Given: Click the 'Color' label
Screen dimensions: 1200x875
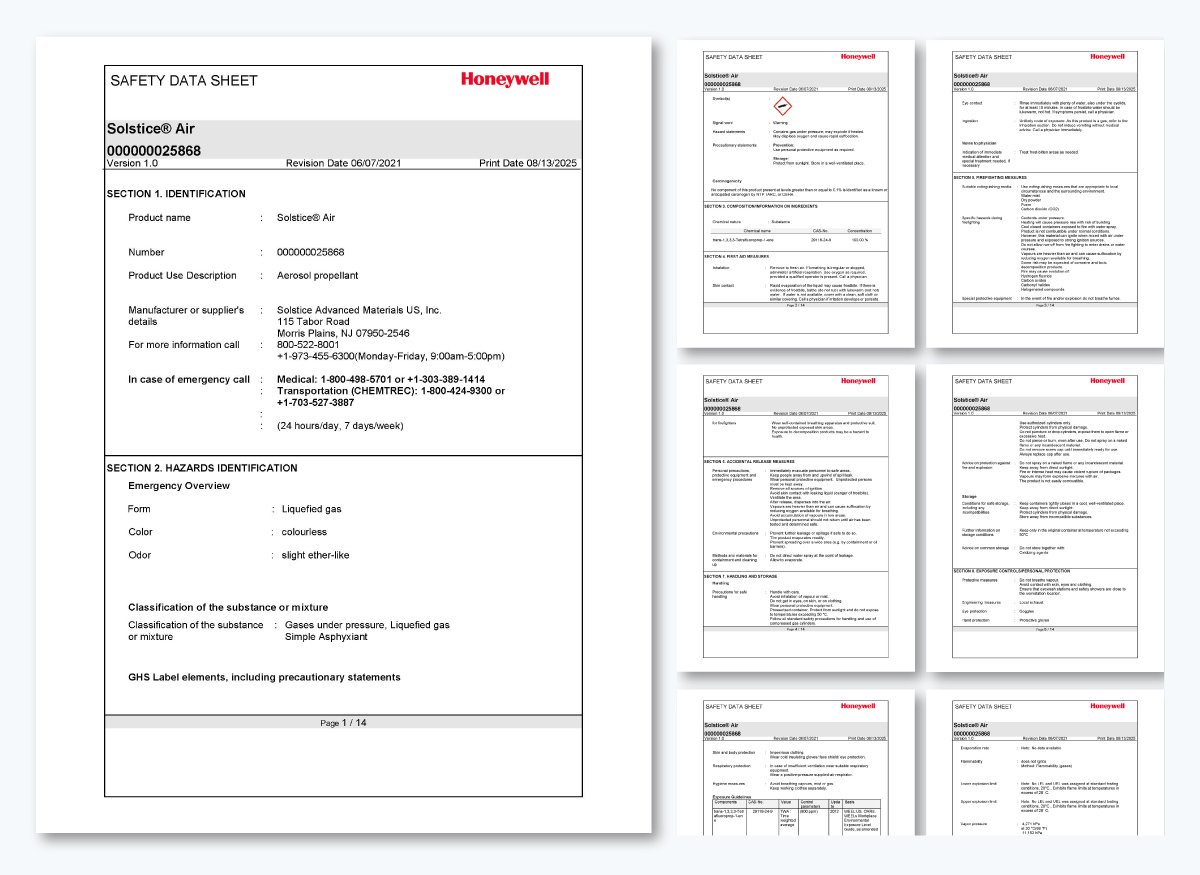Looking at the screenshot, I should 140,532.
